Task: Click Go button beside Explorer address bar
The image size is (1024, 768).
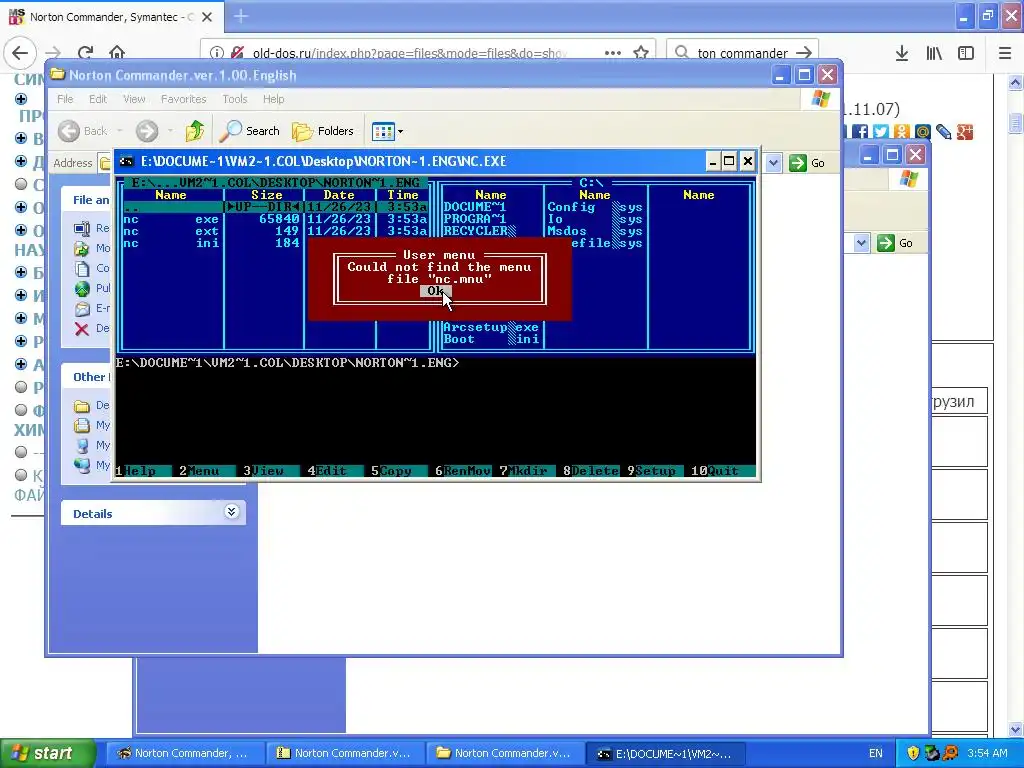Action: (x=807, y=163)
